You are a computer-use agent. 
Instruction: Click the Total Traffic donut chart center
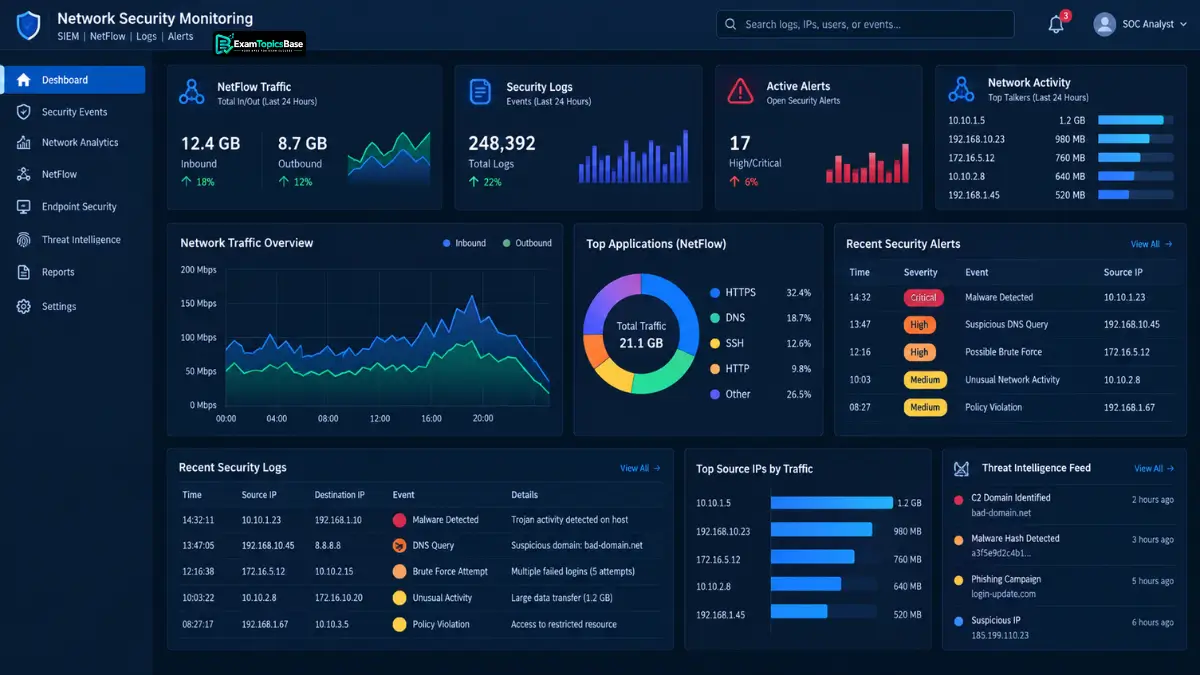pyautogui.click(x=641, y=334)
